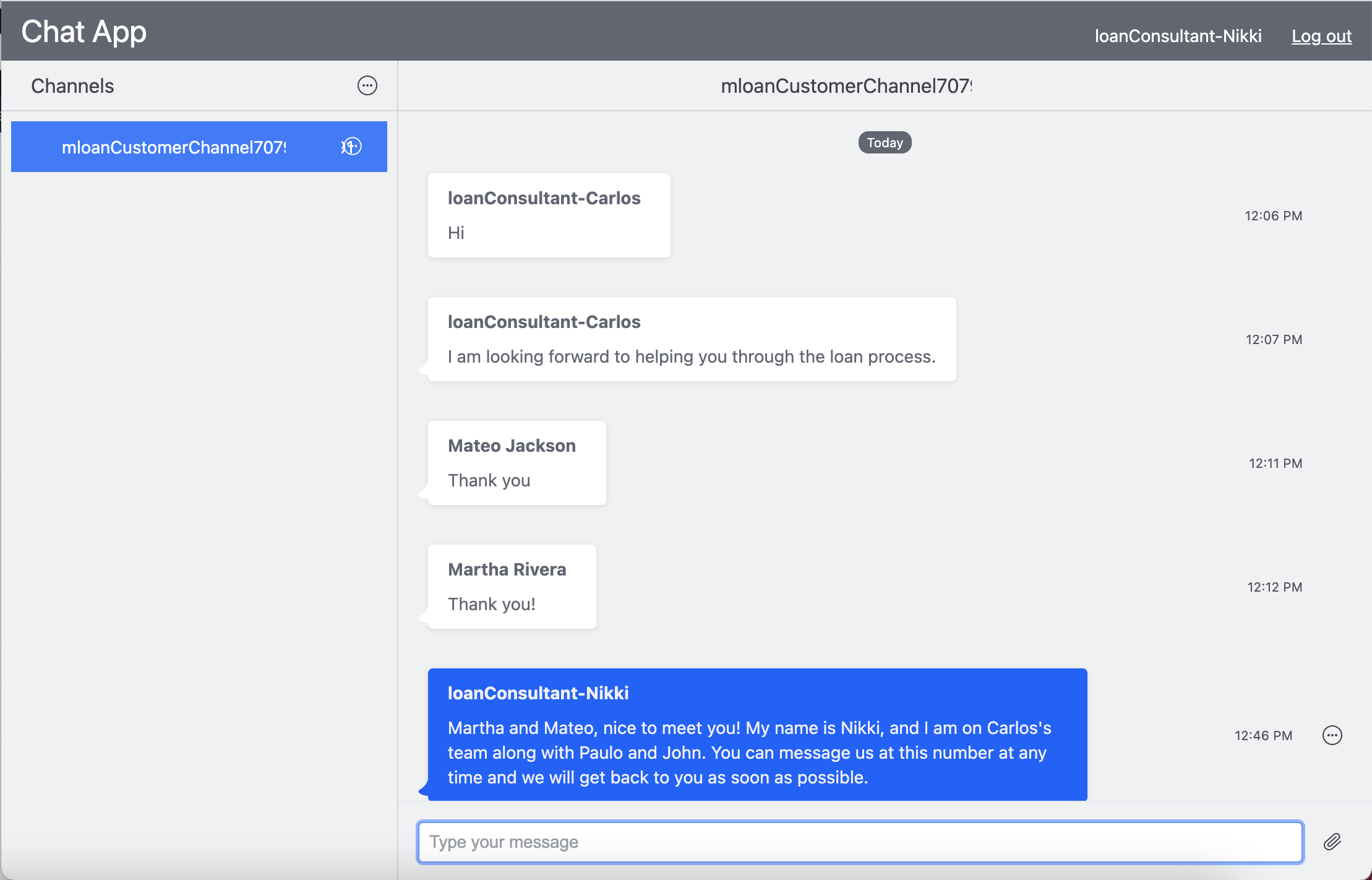Click the paperclip attachment icon
Screen dimensions: 1372x880
coord(1332,842)
